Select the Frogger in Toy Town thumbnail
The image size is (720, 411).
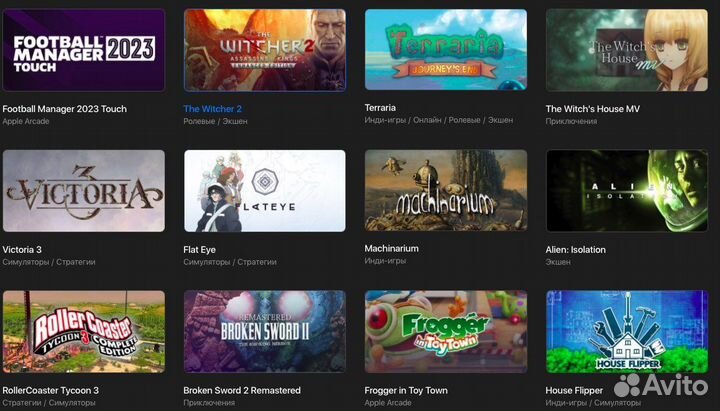446,331
